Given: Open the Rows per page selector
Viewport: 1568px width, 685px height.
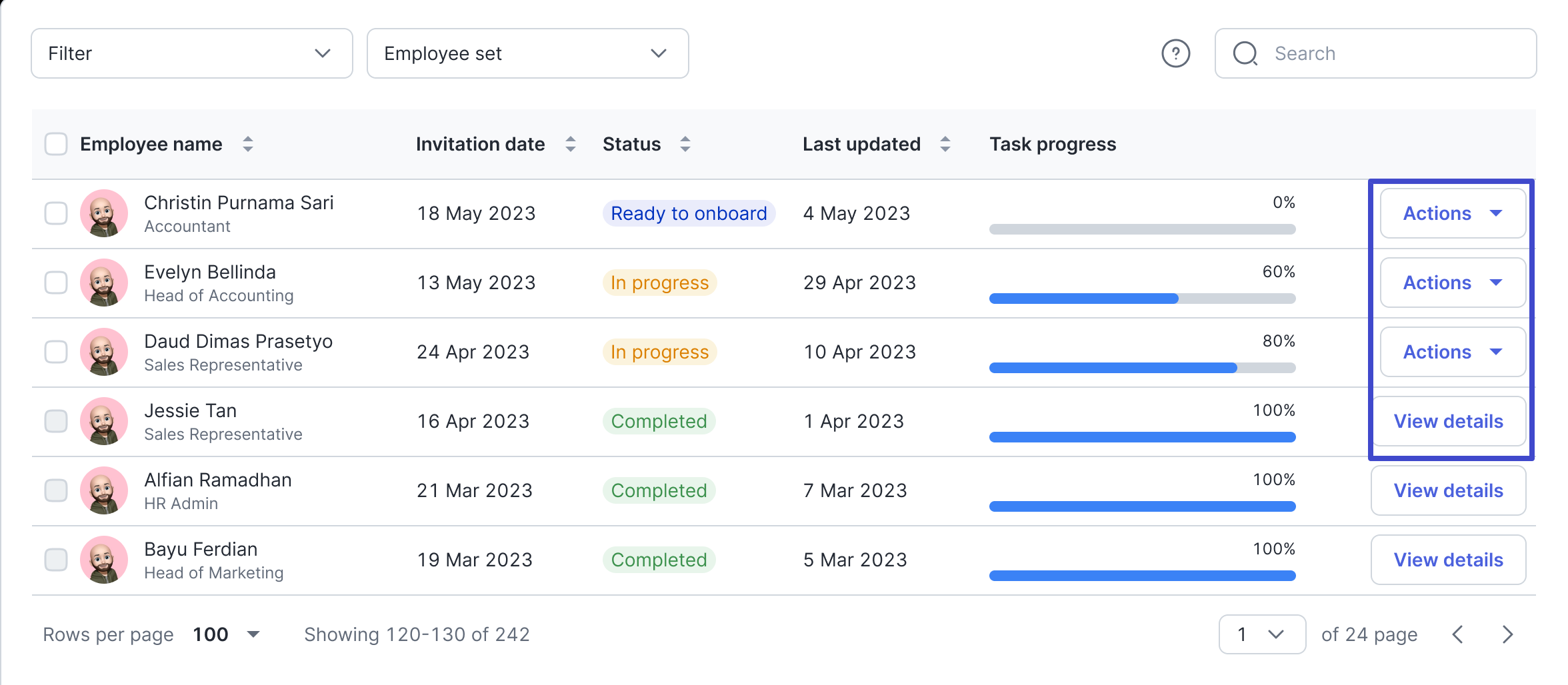Looking at the screenshot, I should pyautogui.click(x=227, y=634).
